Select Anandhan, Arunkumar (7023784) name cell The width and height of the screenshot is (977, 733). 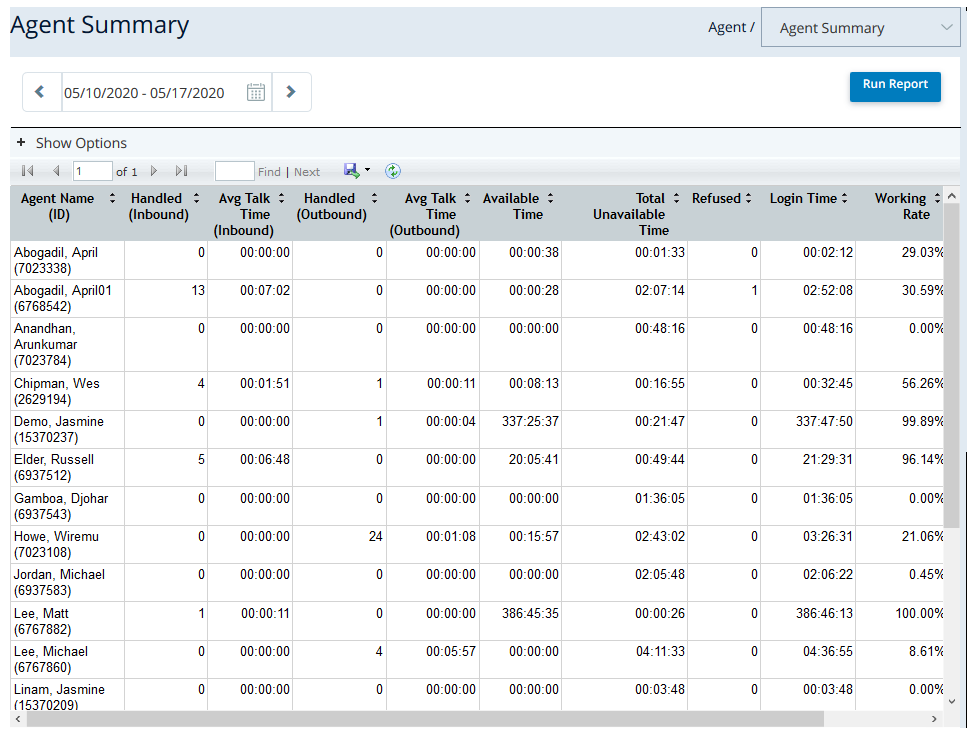coord(67,345)
